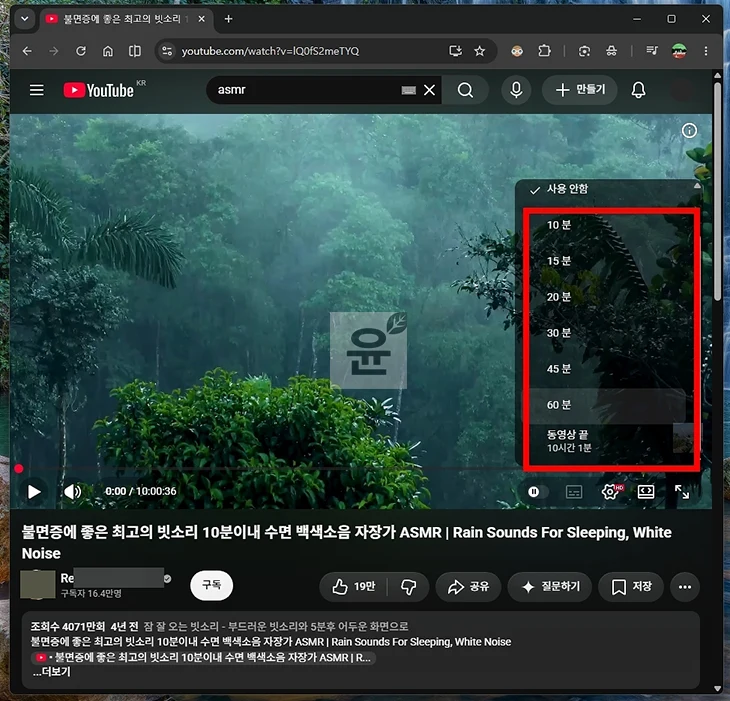This screenshot has height=701, width=730.
Task: Install app icon in address bar
Action: (455, 51)
